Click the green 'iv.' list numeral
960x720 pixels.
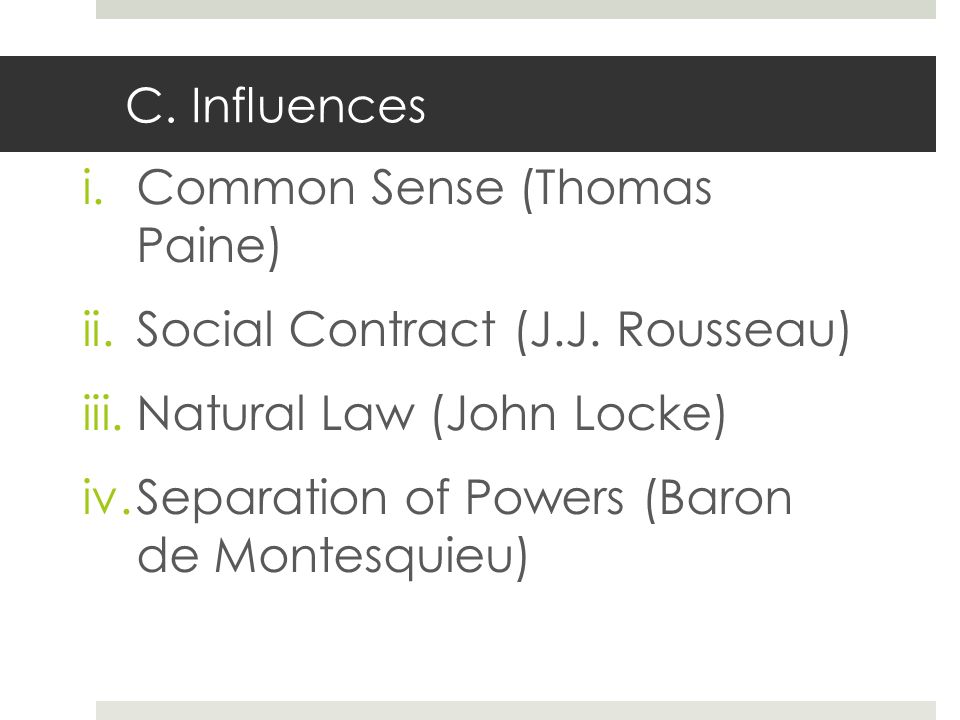coord(107,497)
